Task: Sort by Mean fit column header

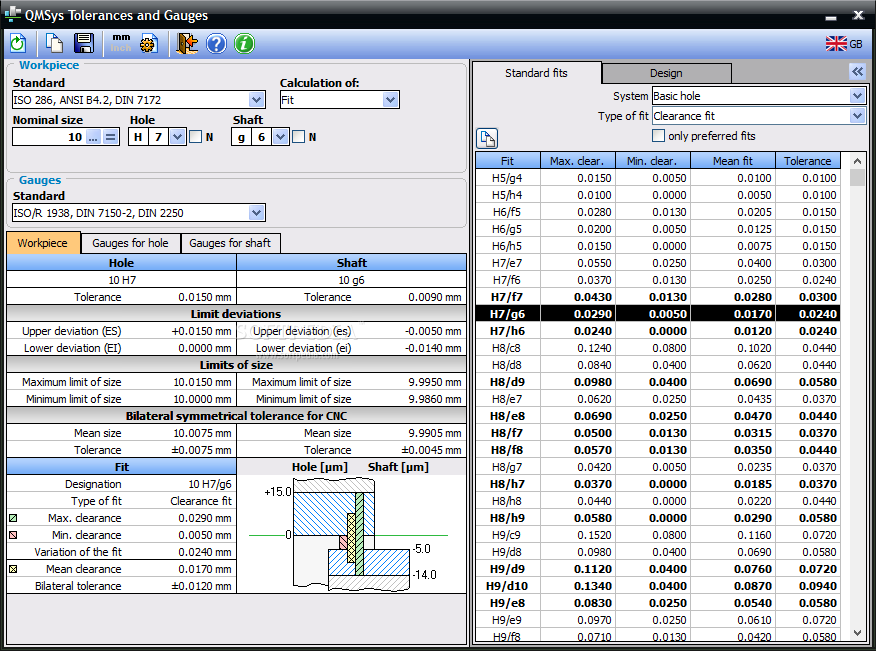Action: pyautogui.click(x=732, y=161)
